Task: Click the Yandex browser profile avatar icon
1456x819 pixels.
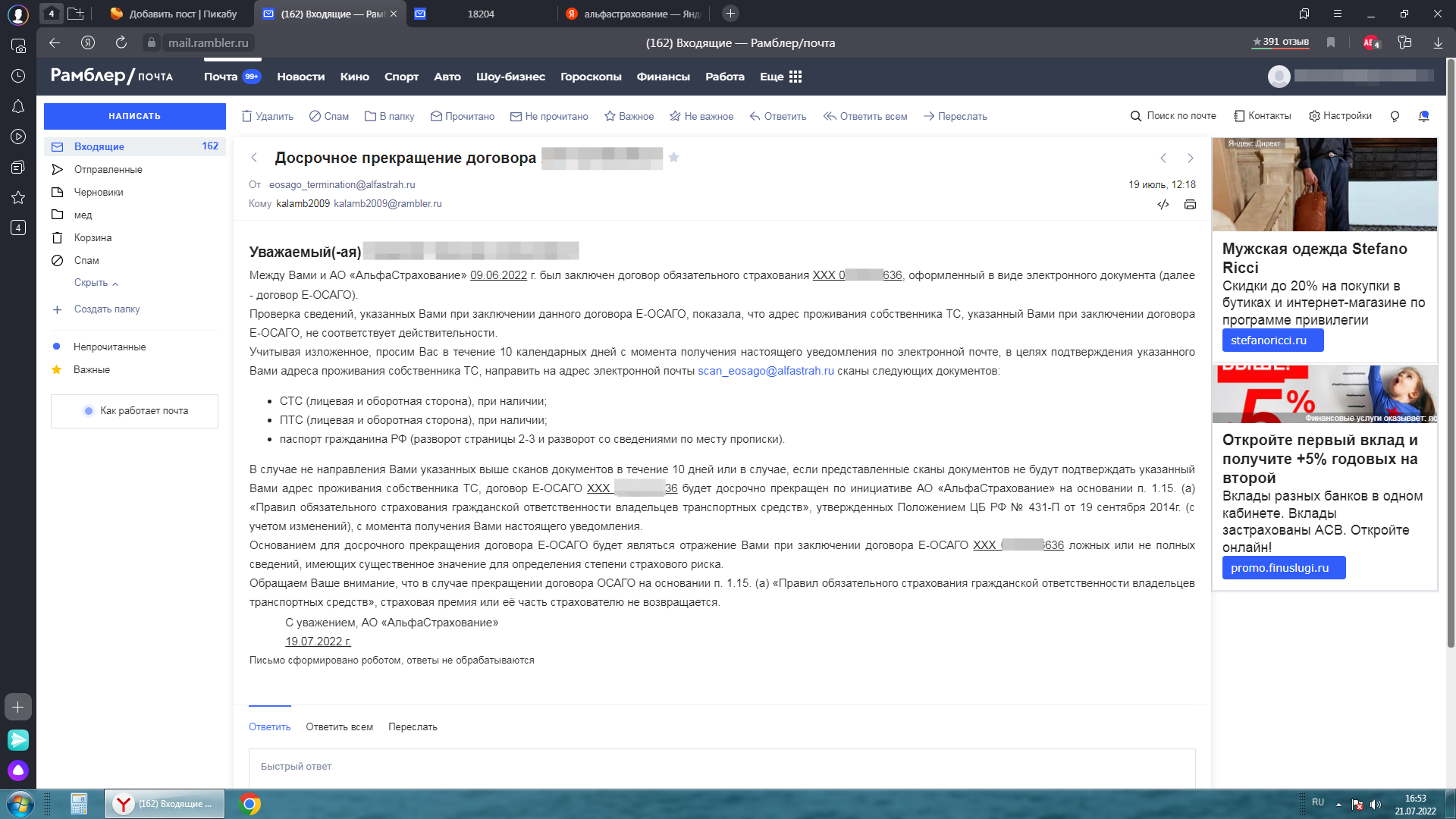Action: pos(18,14)
